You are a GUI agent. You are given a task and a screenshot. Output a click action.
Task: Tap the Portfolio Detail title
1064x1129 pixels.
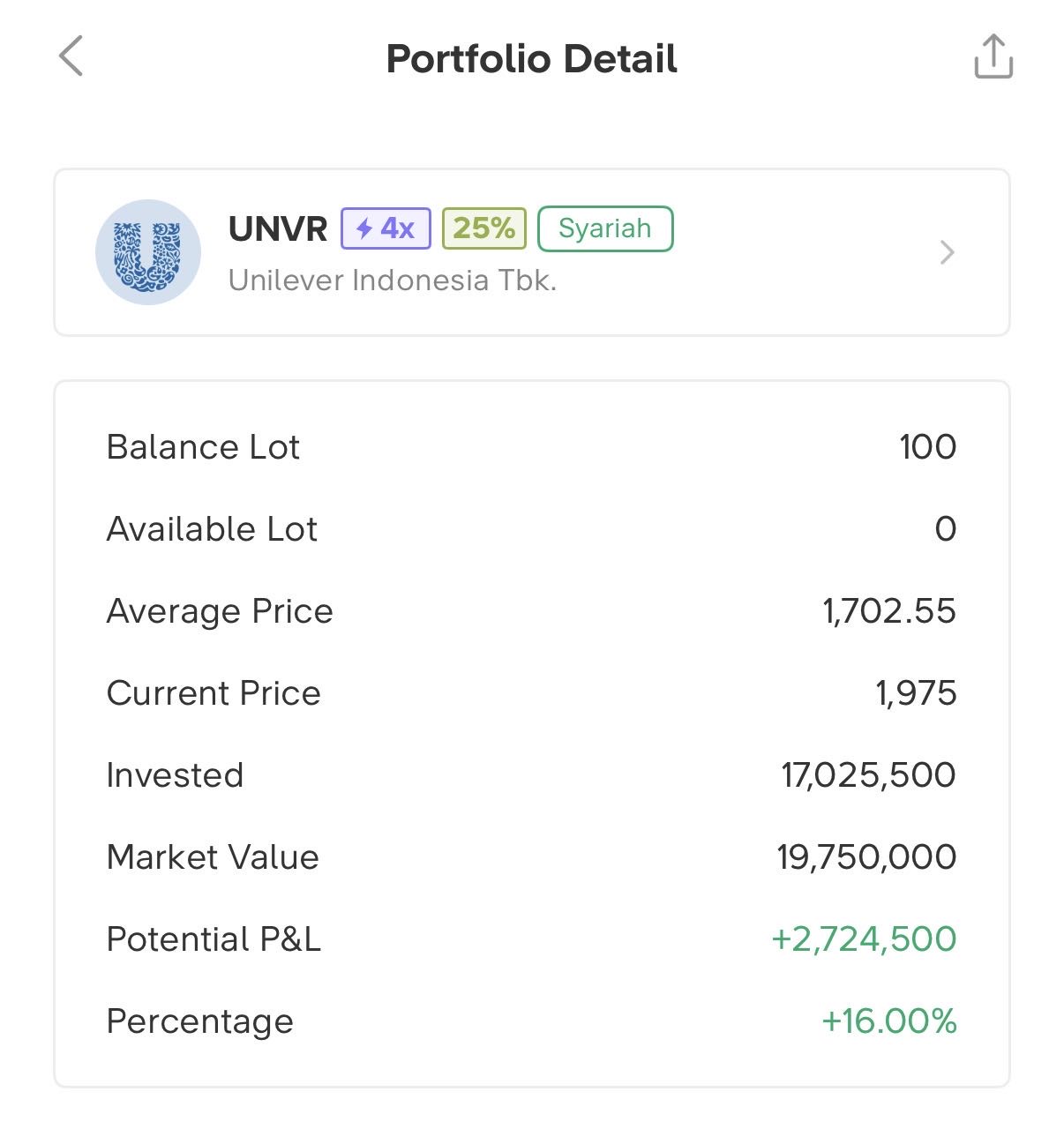532,59
